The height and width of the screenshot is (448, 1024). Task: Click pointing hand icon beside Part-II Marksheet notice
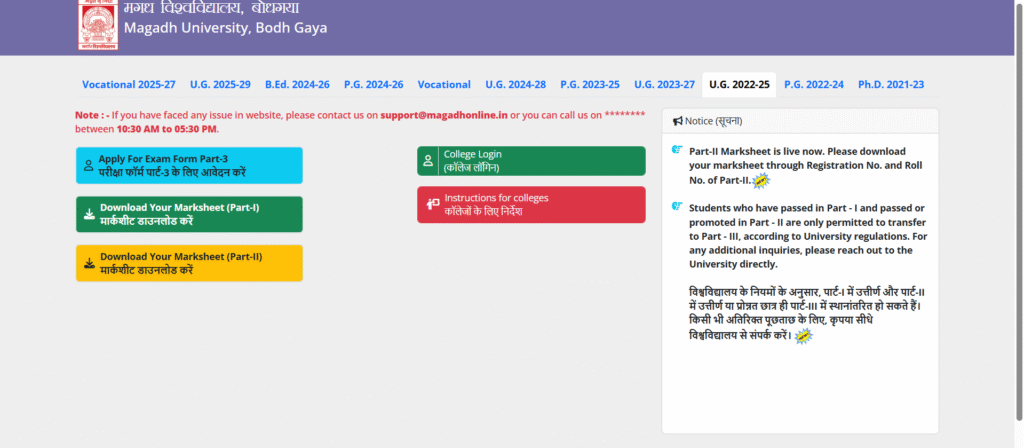pos(677,150)
